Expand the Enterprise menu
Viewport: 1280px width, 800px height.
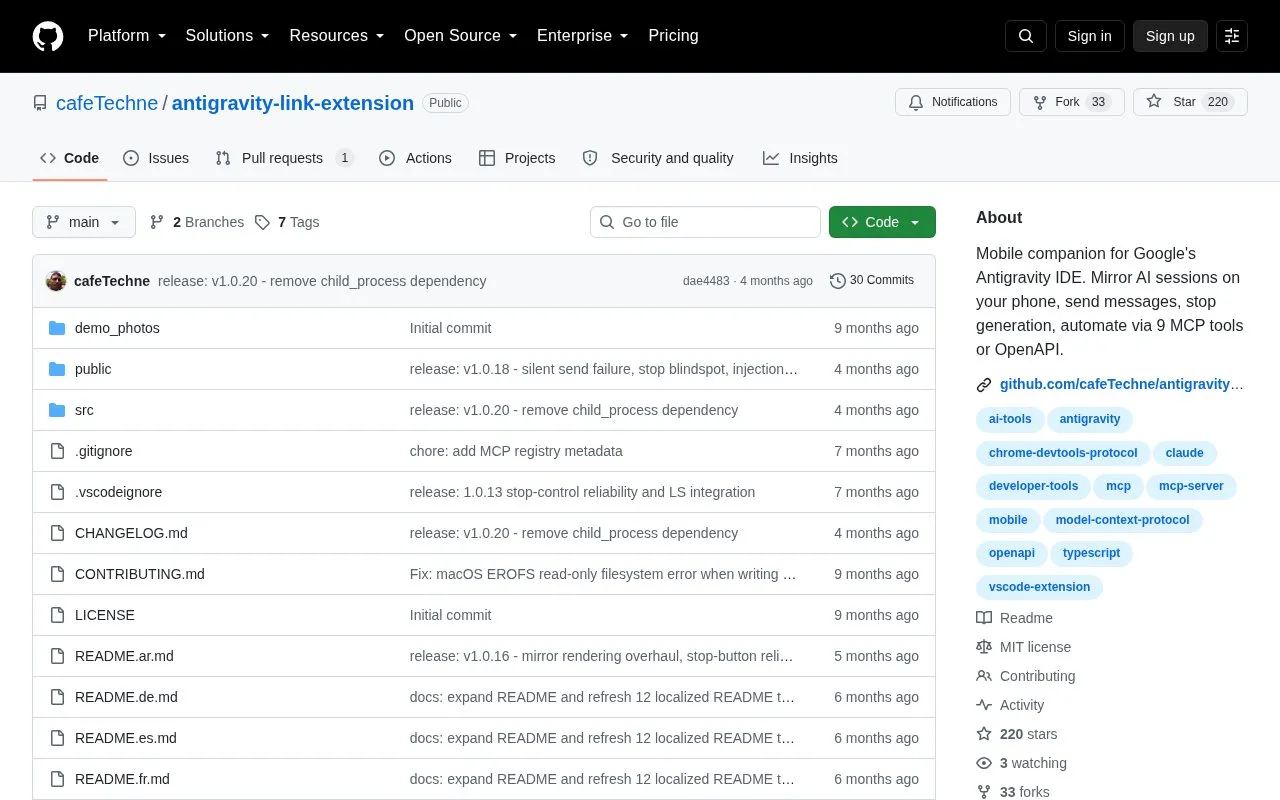[x=582, y=36]
